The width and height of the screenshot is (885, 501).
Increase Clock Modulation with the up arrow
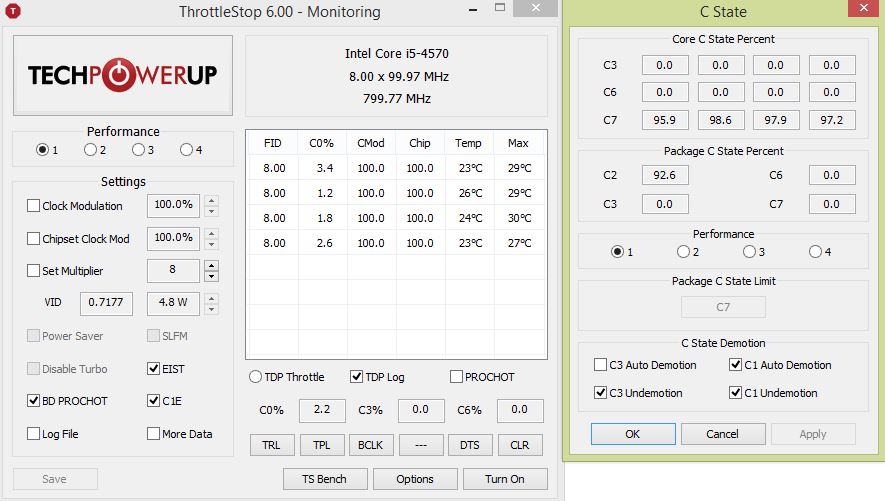[211, 200]
